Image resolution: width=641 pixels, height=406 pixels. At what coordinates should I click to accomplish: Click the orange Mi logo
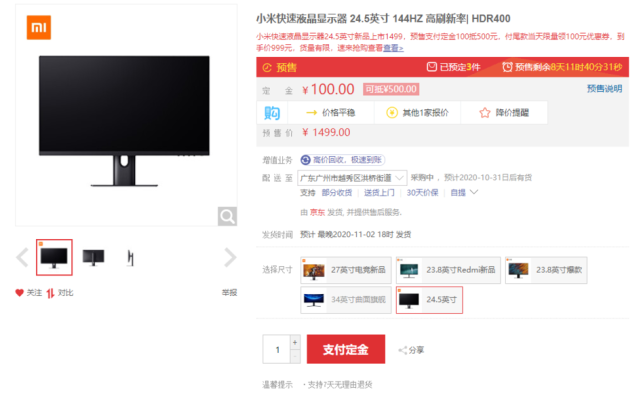(x=39, y=27)
